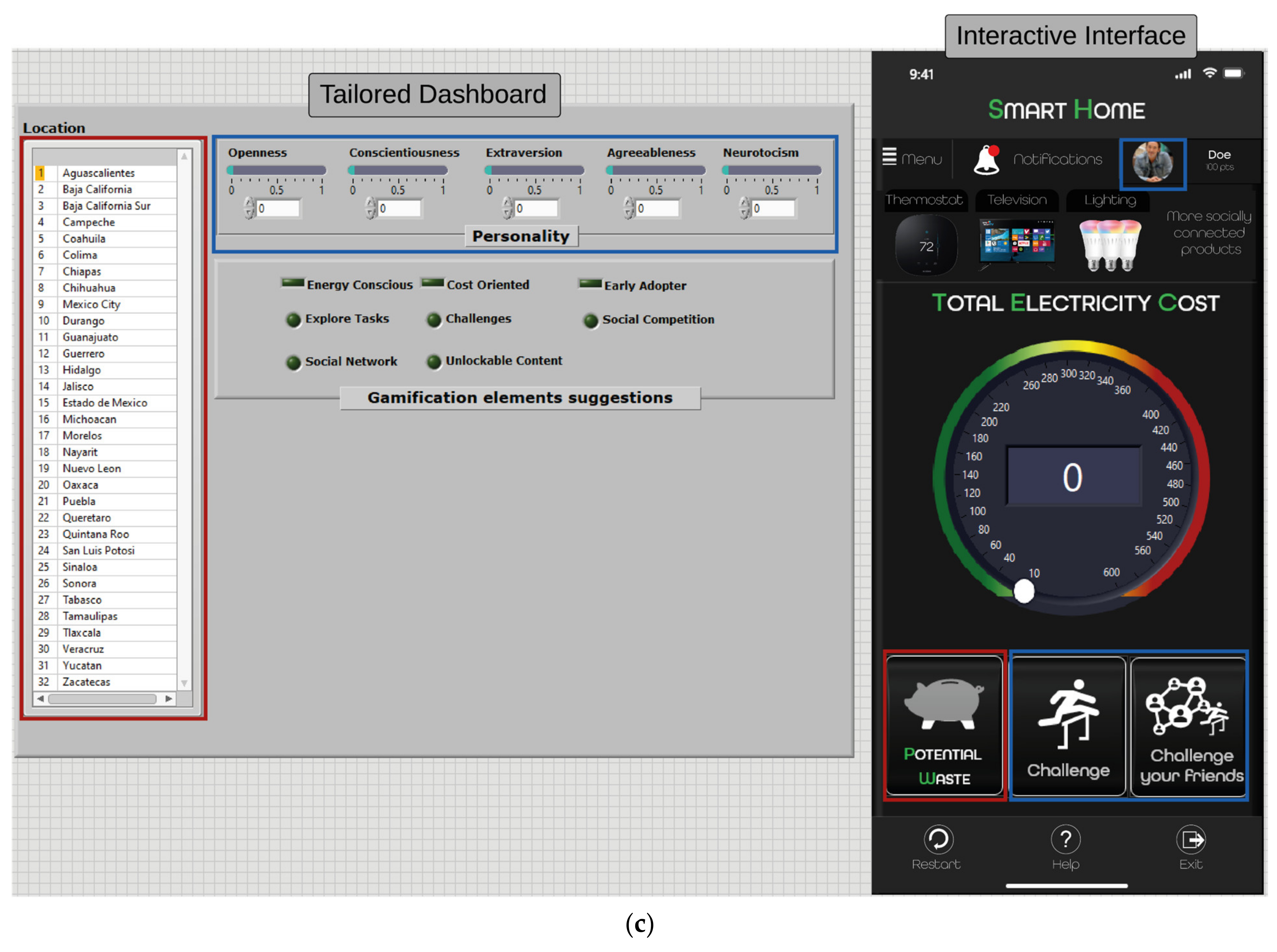
Task: Increment the Openness value stepper
Action: (249, 203)
